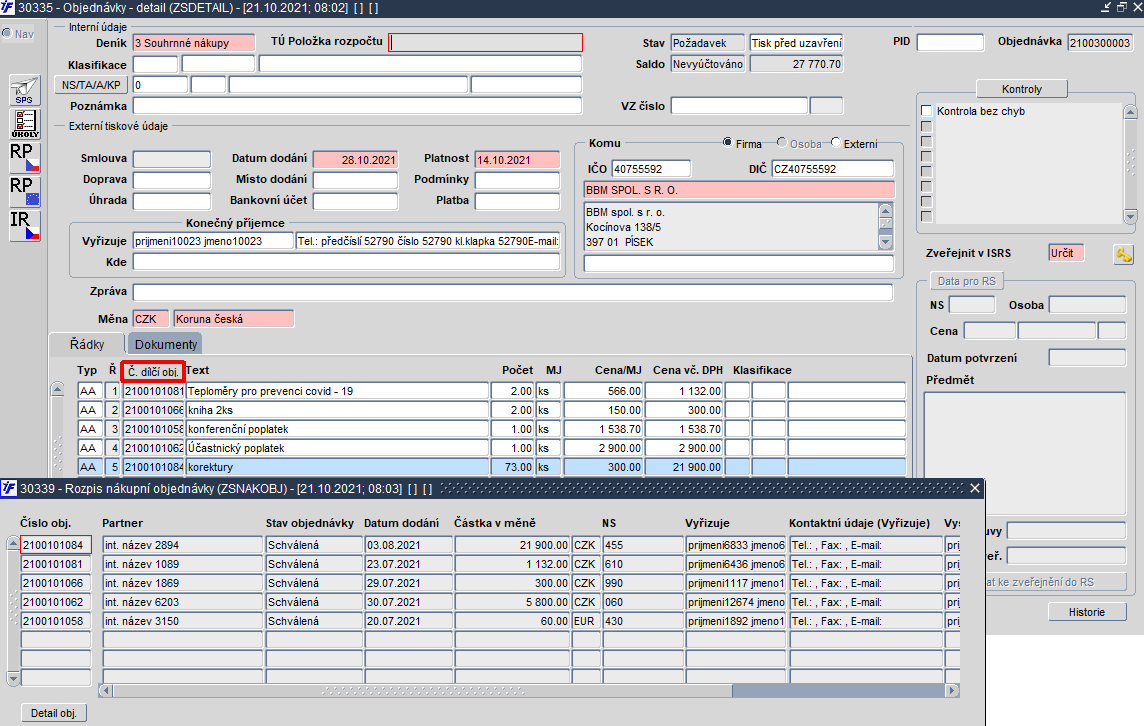
Task: Switch to the Řádky tab
Action: click(87, 344)
